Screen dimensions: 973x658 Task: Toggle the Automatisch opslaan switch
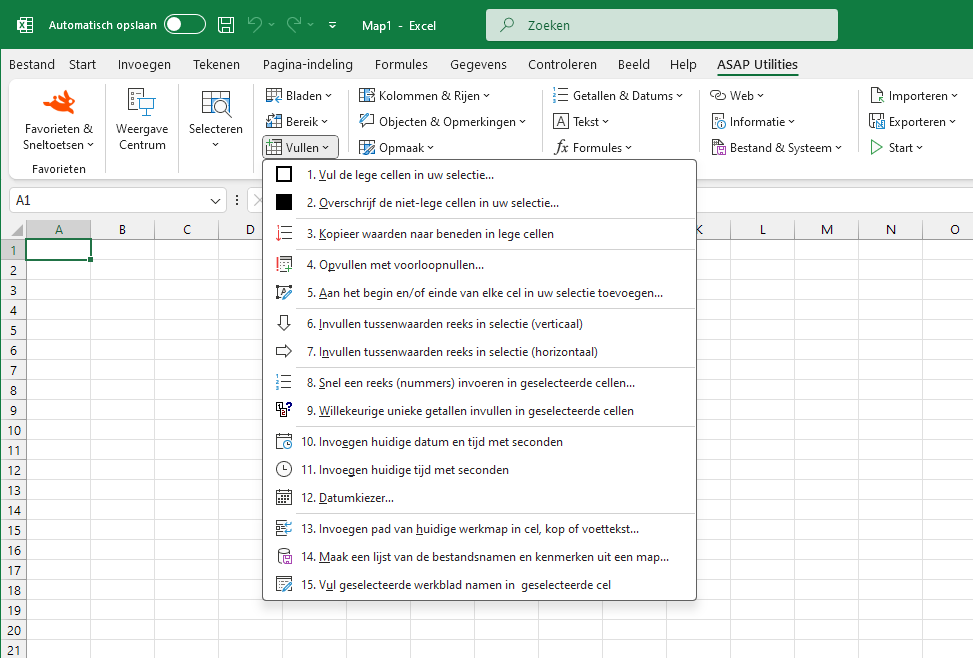click(185, 25)
